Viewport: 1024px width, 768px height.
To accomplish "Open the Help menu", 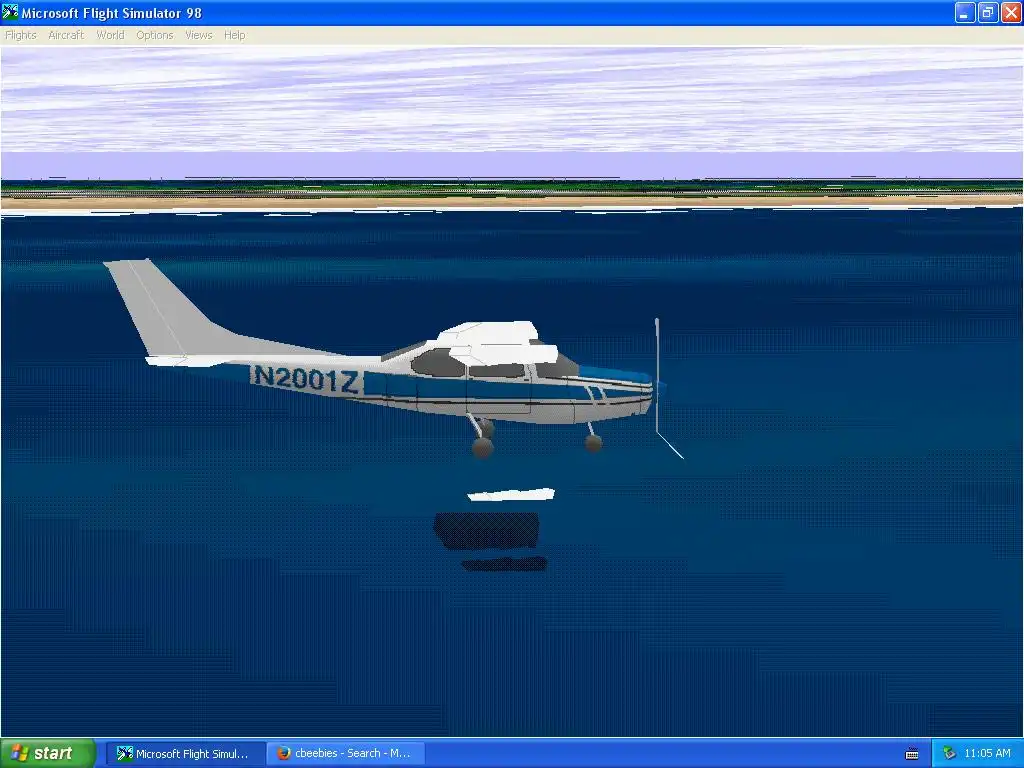I will pos(234,35).
